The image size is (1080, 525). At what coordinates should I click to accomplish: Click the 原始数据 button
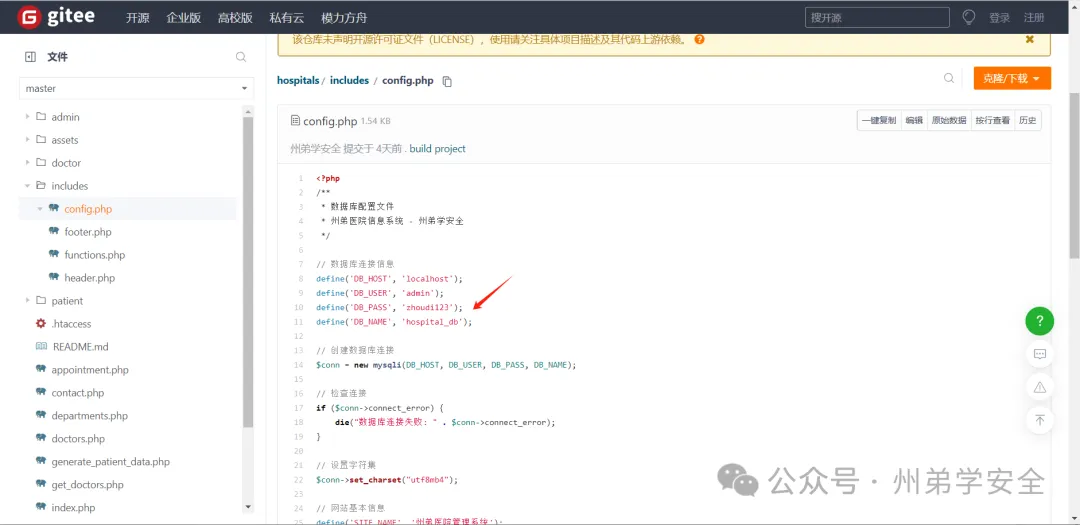(949, 121)
